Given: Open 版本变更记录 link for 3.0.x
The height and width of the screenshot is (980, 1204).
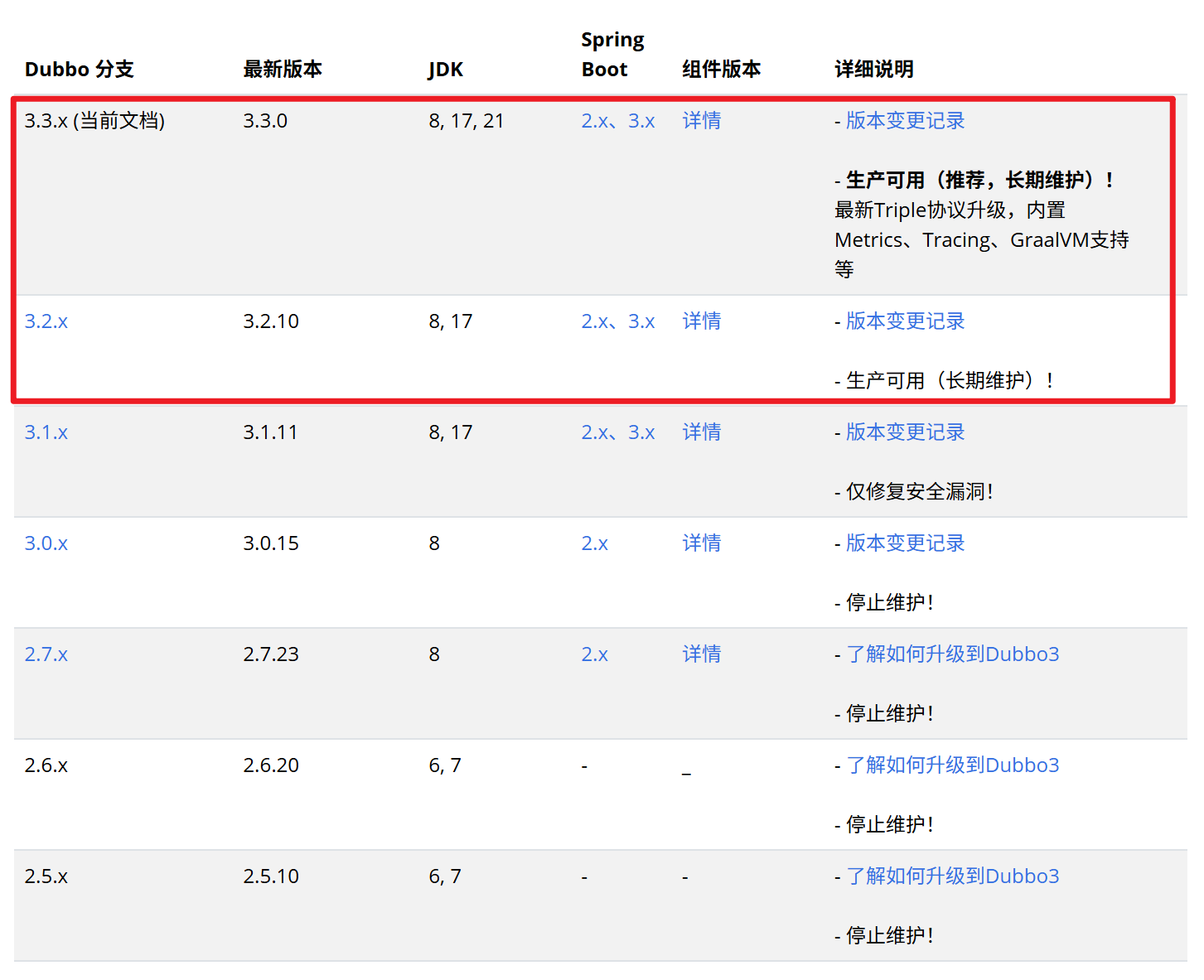Looking at the screenshot, I should point(906,543).
